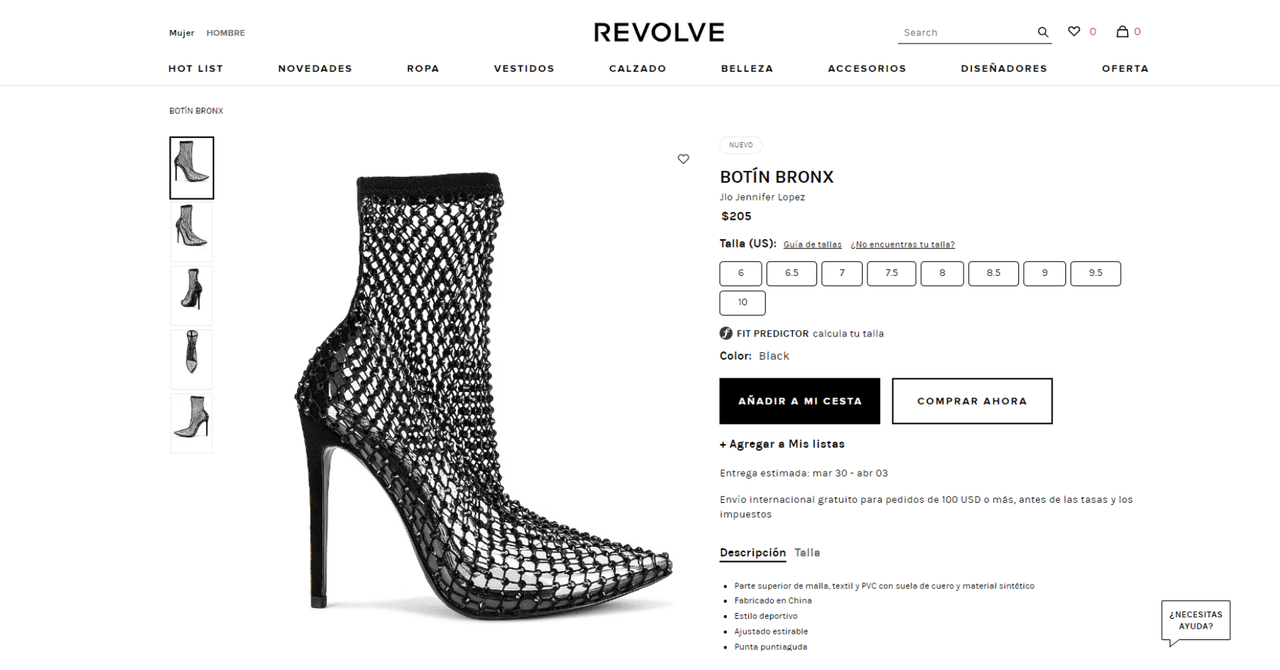1280x670 pixels.
Task: Add the boot to favorites via heart icon
Action: (x=683, y=158)
